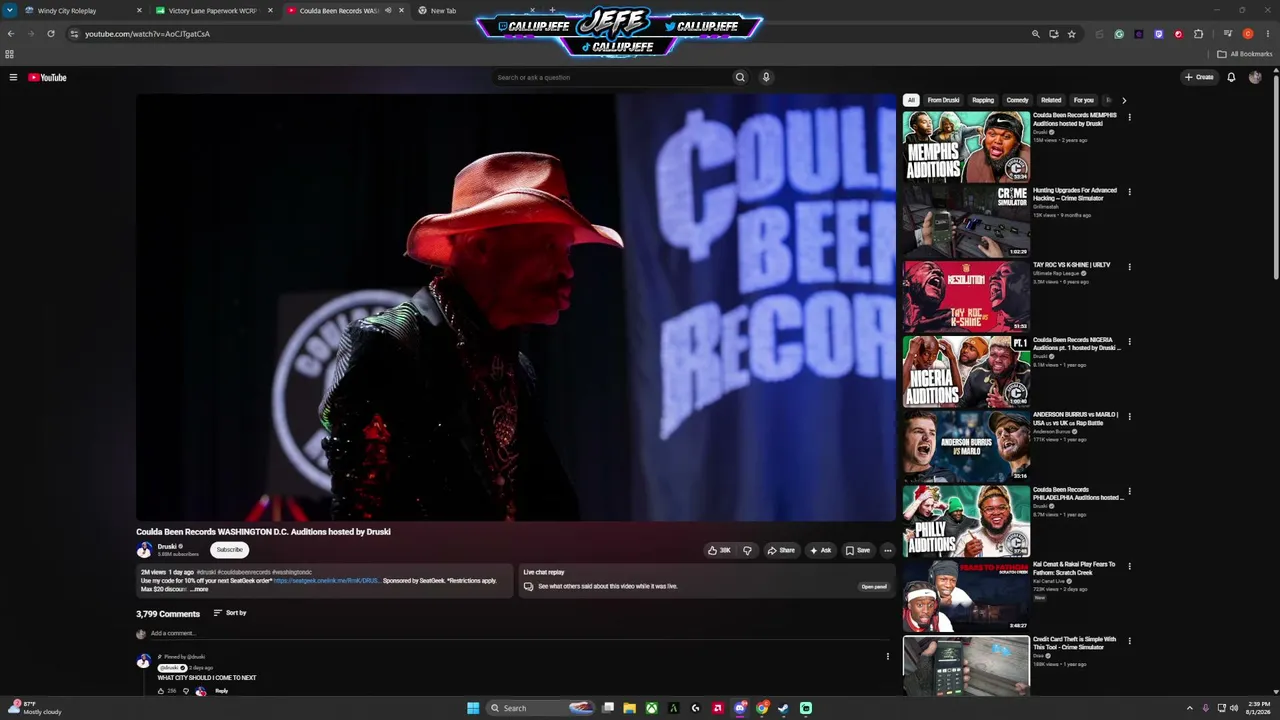Switch to Victory Lane Paperwork tab
This screenshot has width=1280, height=720.
214,11
